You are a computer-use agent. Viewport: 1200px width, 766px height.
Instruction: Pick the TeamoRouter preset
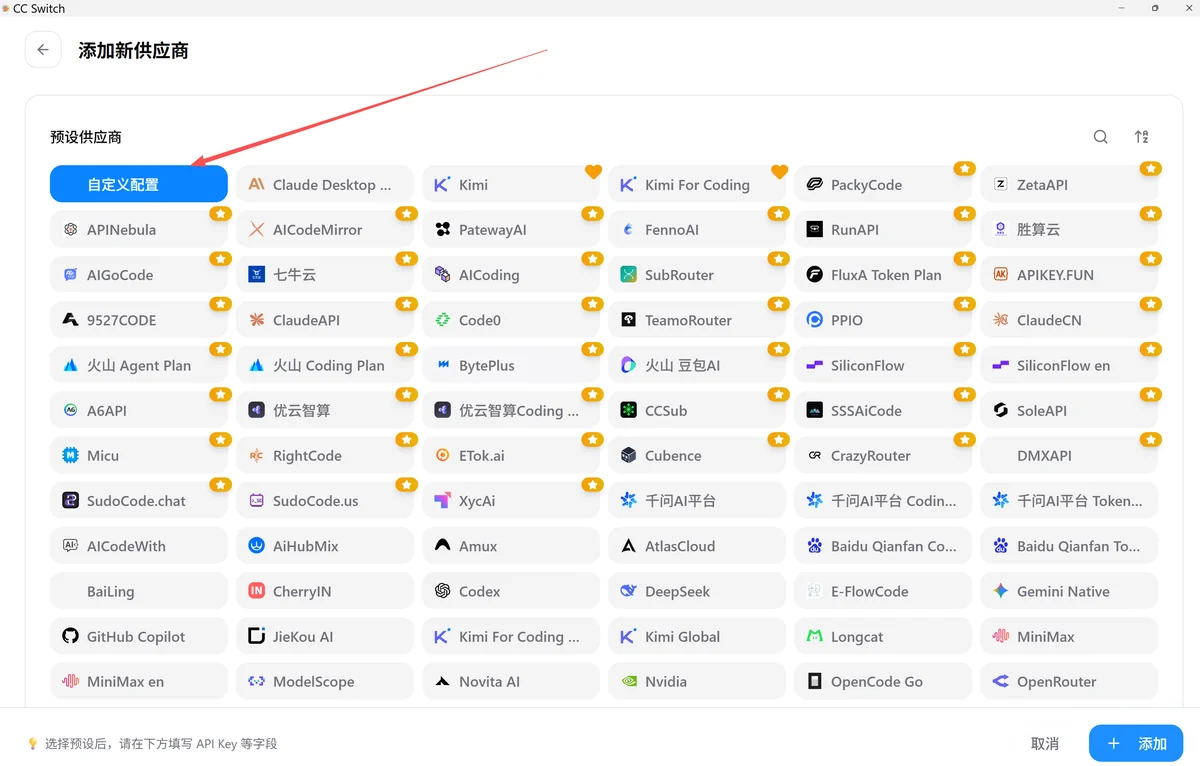pyautogui.click(x=697, y=320)
